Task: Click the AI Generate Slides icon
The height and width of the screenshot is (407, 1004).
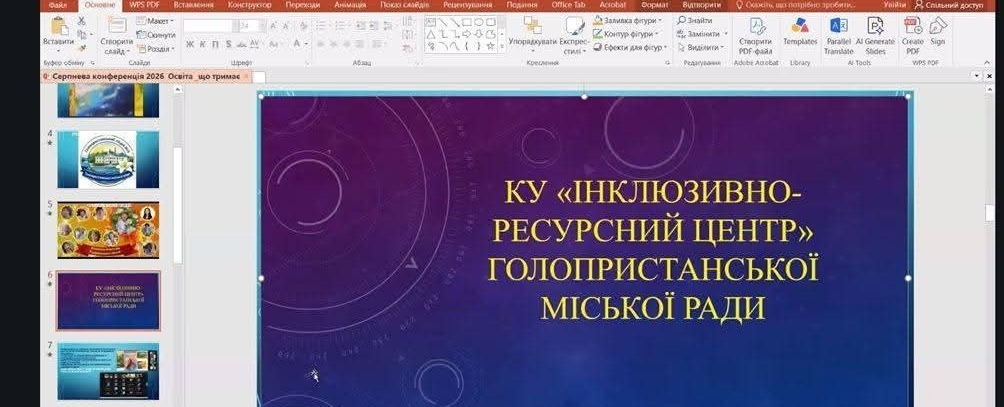Action: tap(875, 26)
